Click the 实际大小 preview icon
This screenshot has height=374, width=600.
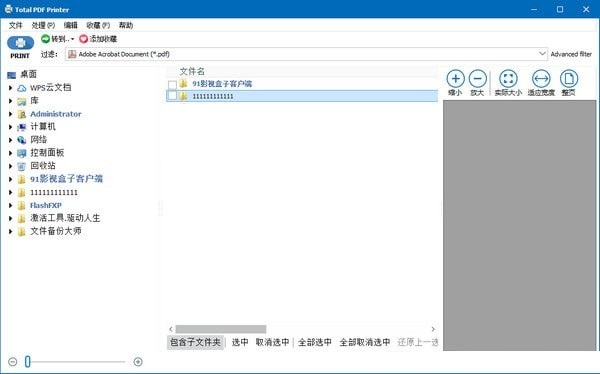508,79
